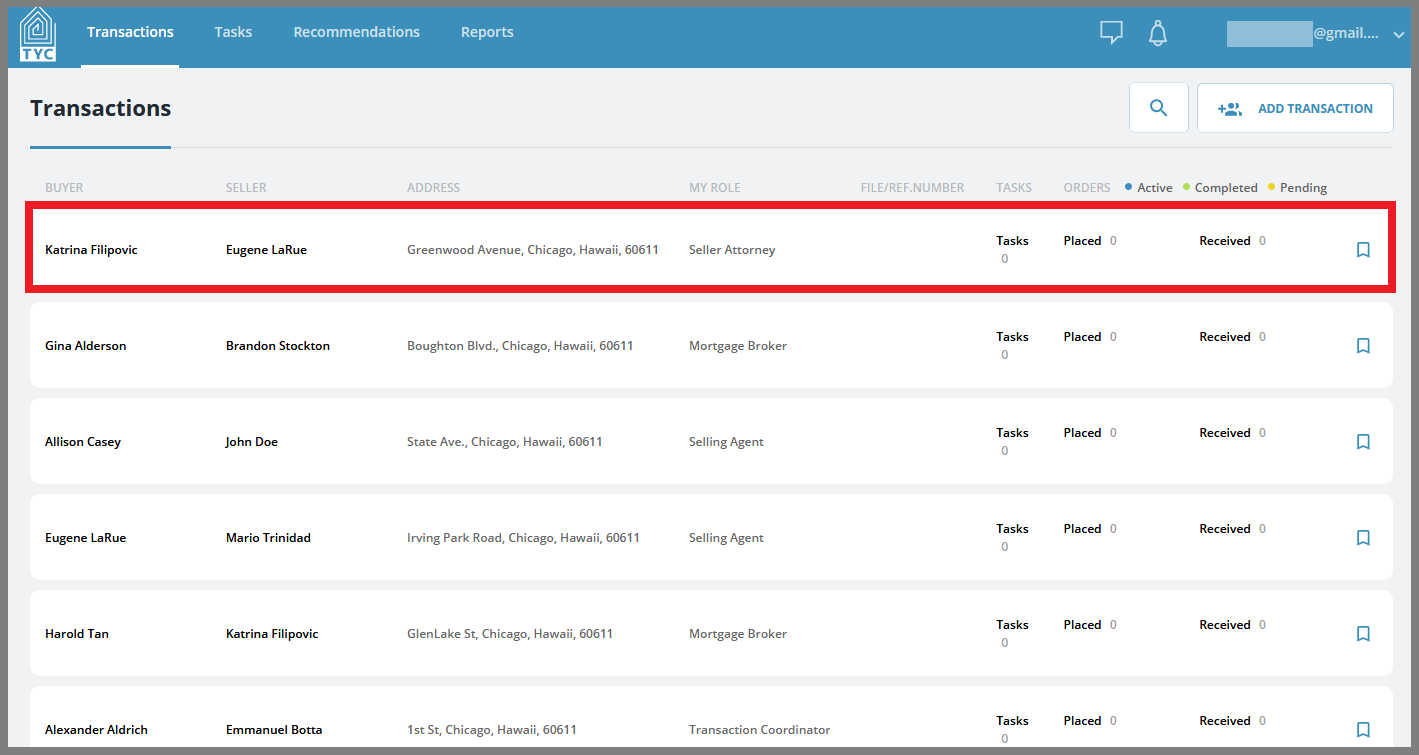Toggle bookmark on Irving Park Road transaction

click(x=1363, y=538)
